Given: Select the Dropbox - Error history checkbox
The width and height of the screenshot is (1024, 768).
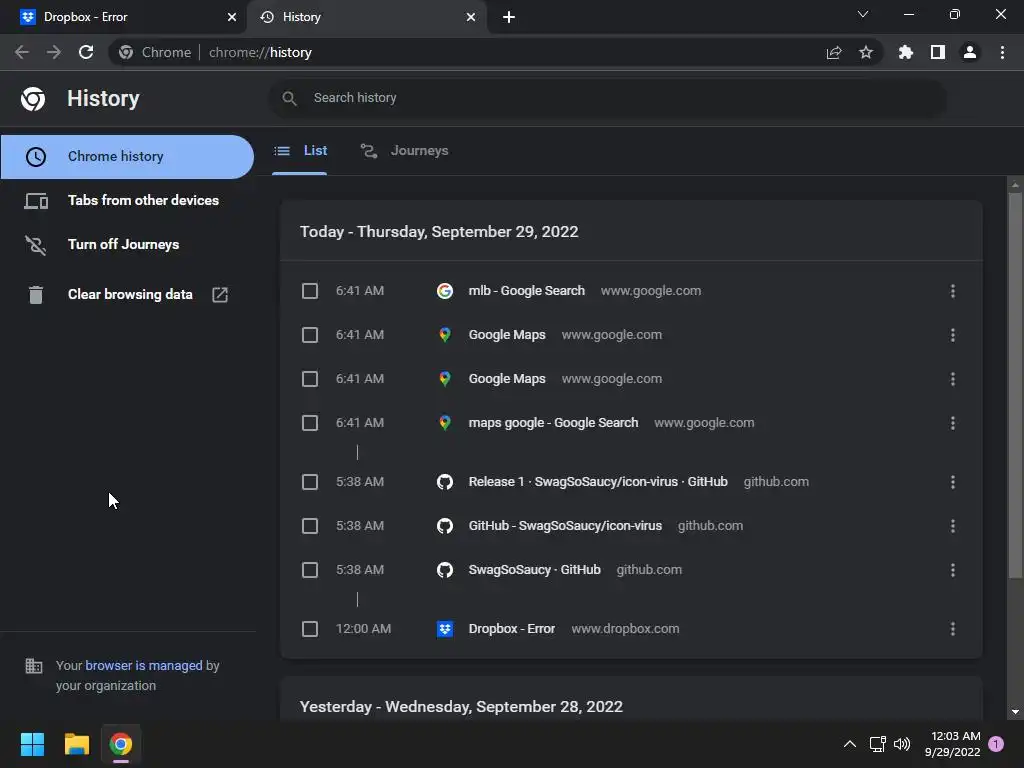Looking at the screenshot, I should (310, 629).
